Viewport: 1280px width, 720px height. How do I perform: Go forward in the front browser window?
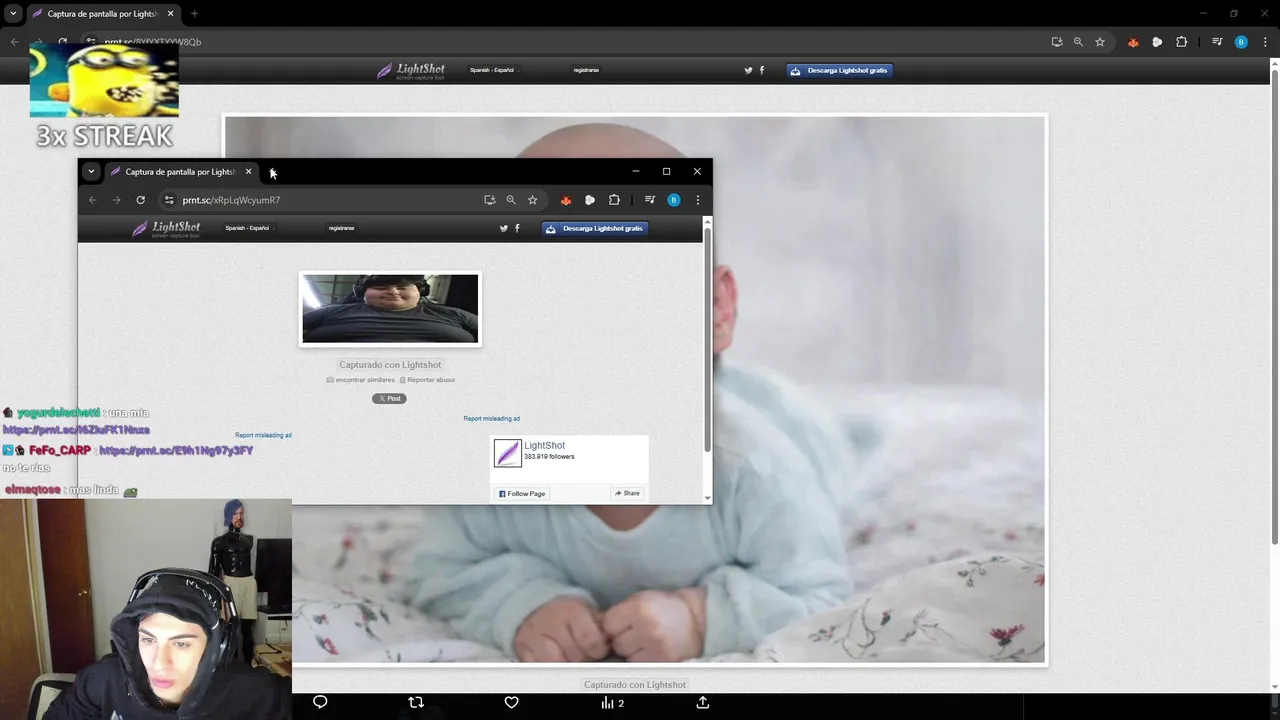coord(116,200)
